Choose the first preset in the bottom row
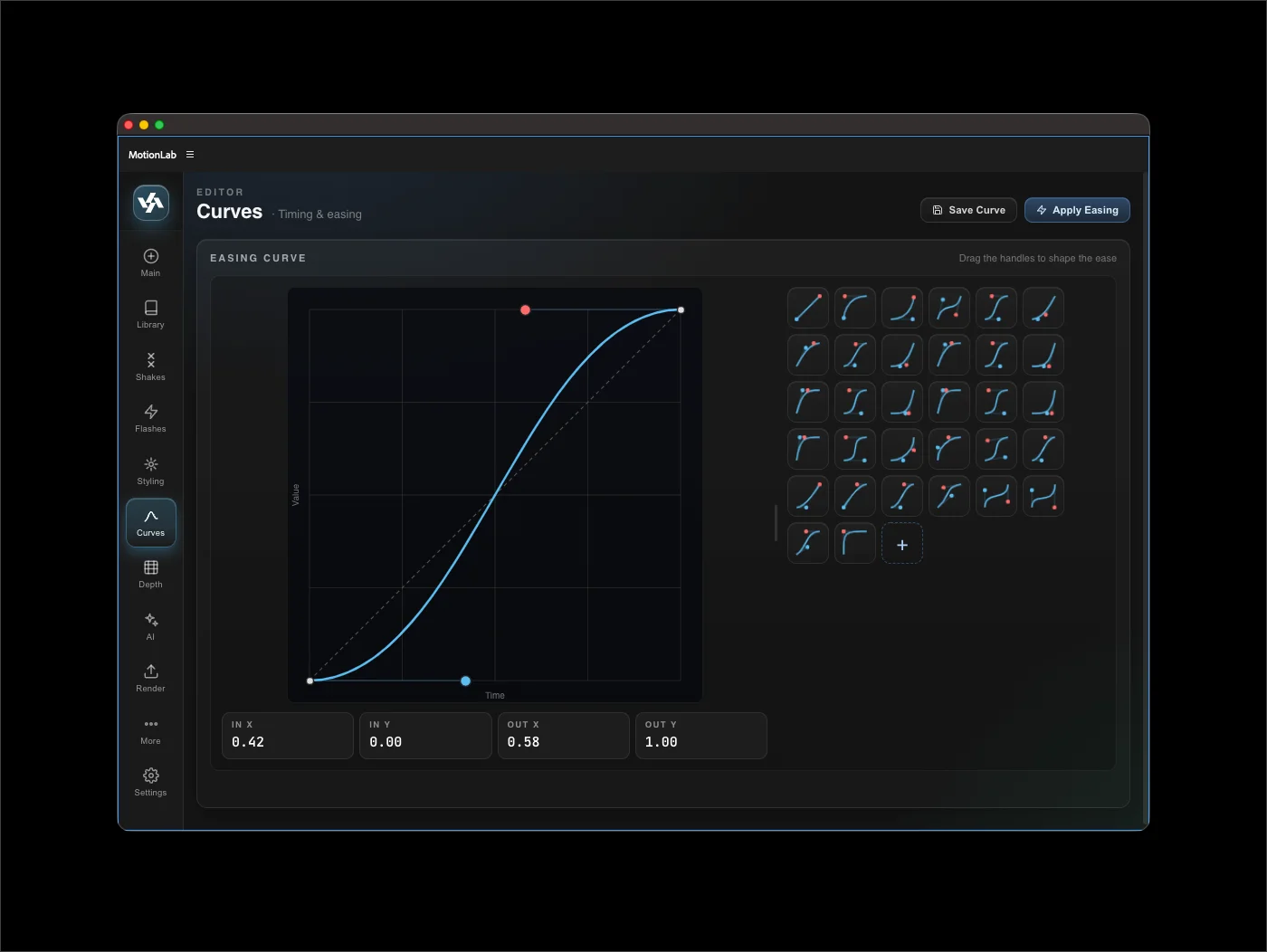The width and height of the screenshot is (1267, 952). [808, 544]
